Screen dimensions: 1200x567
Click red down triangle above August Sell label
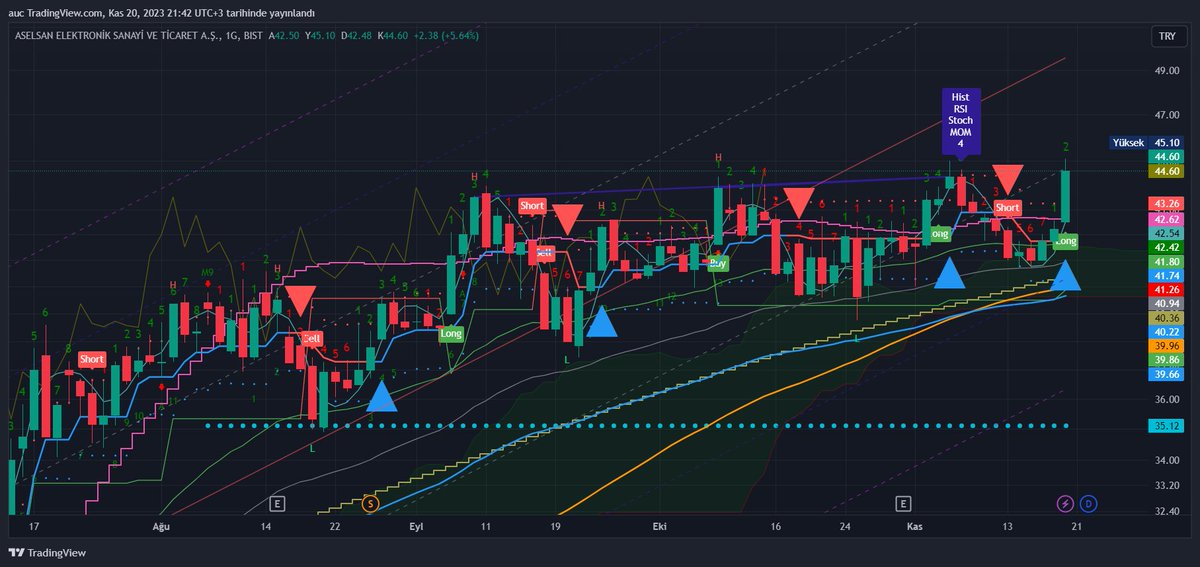point(299,300)
